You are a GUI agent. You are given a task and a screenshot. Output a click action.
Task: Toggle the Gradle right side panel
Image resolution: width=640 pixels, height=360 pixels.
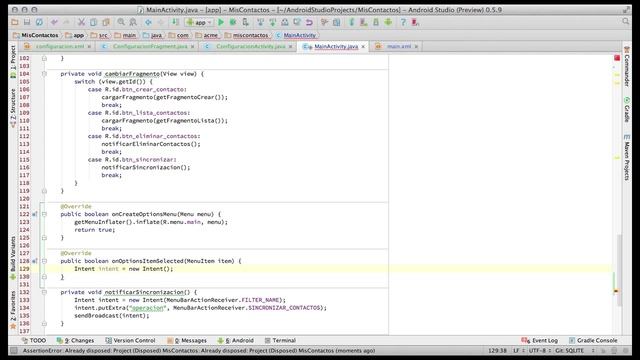tap(627, 109)
